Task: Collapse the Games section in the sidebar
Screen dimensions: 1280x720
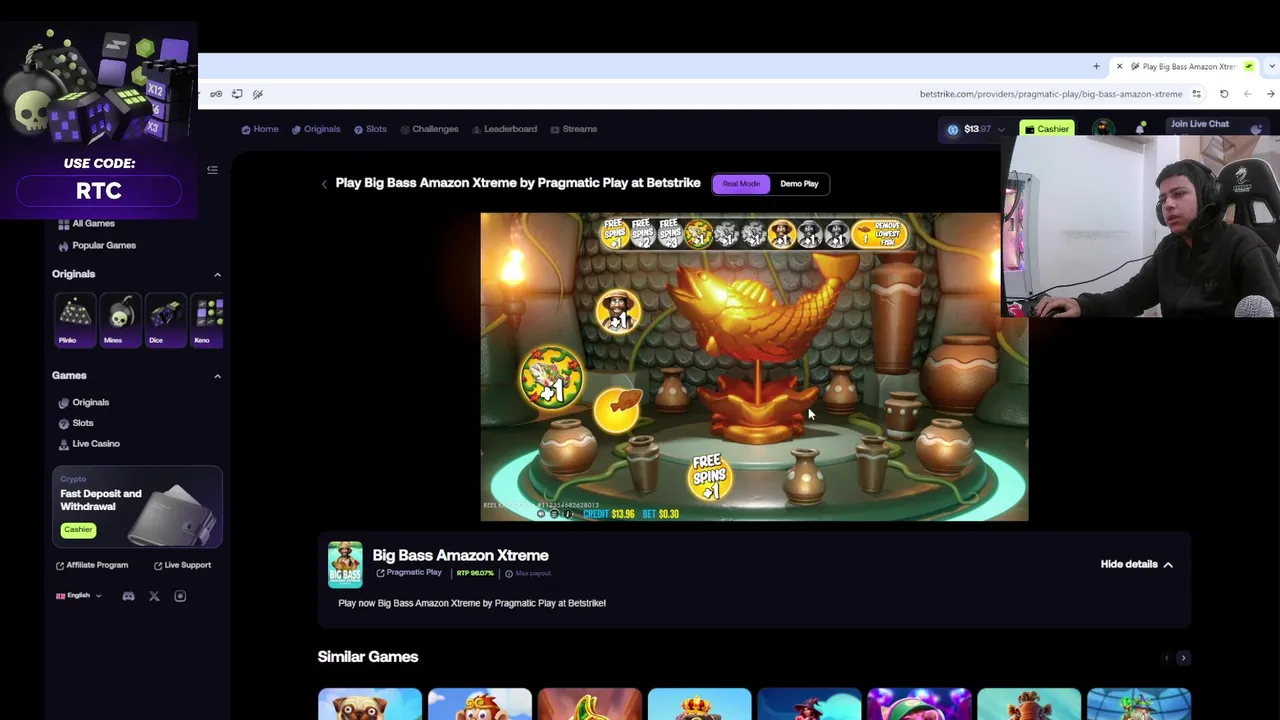Action: (x=217, y=376)
